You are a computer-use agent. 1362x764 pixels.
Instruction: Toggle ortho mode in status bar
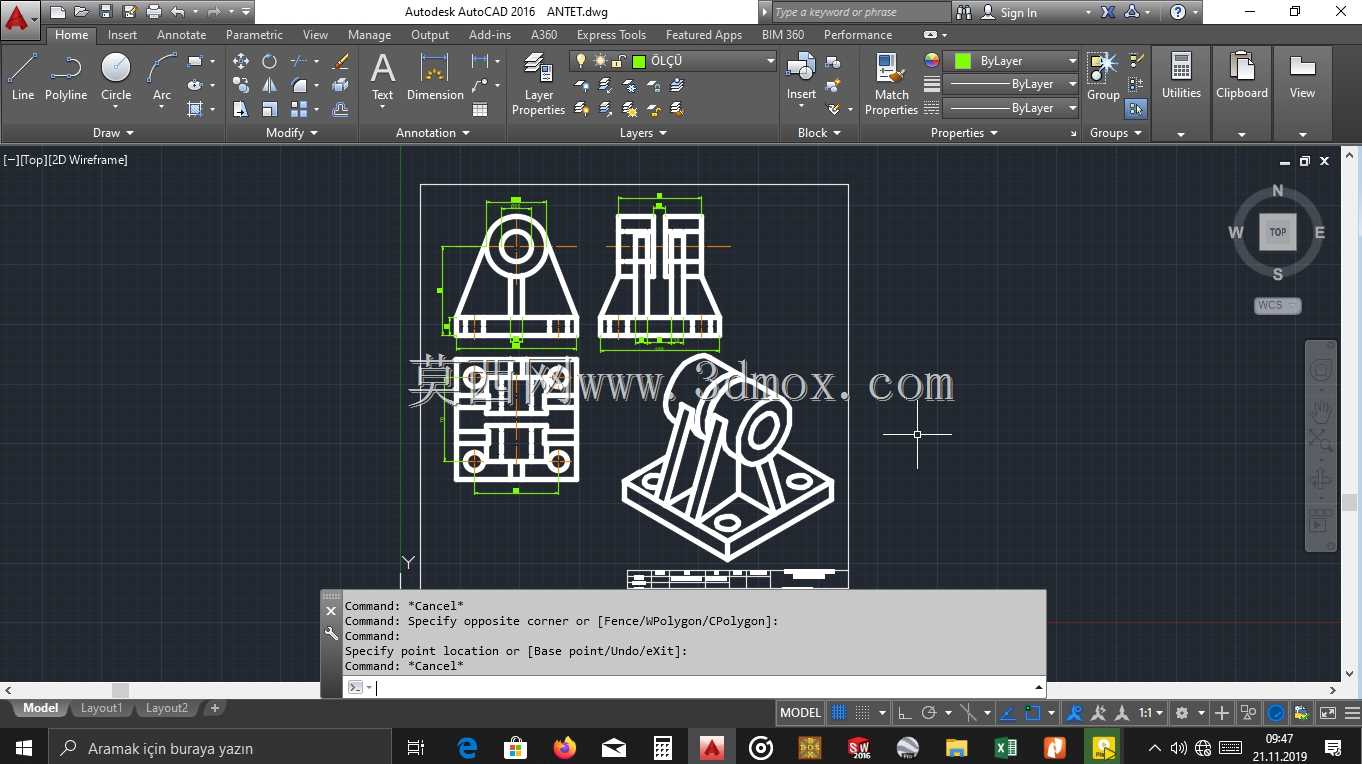[905, 713]
